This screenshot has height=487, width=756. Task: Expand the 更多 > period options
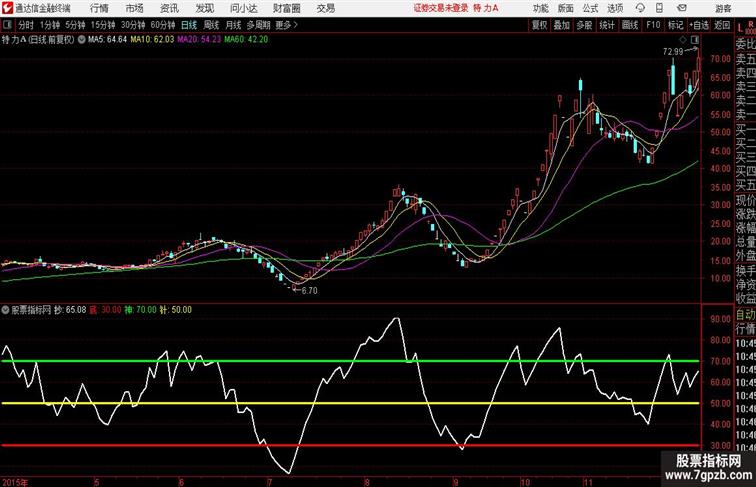[x=287, y=25]
